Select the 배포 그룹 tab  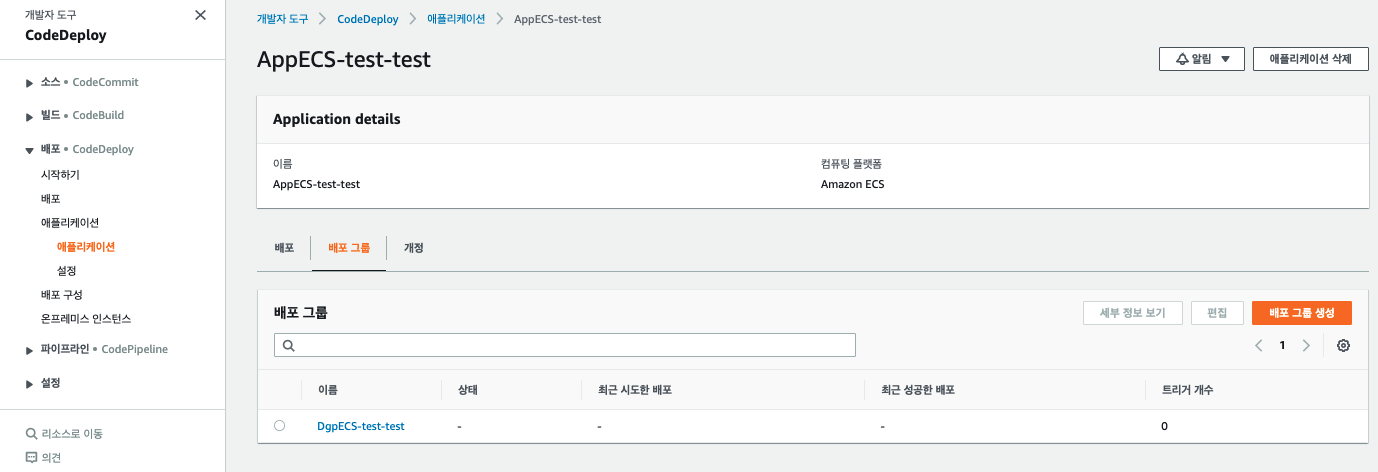(x=349, y=247)
